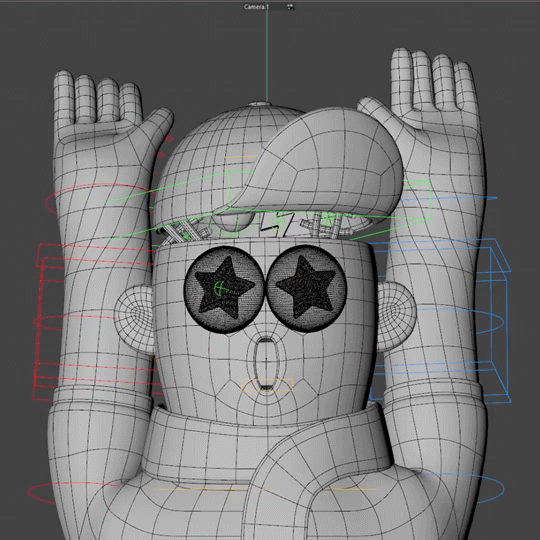Select the green controller inside the left star eye
Viewport: 540px width, 540px height.
(221, 288)
